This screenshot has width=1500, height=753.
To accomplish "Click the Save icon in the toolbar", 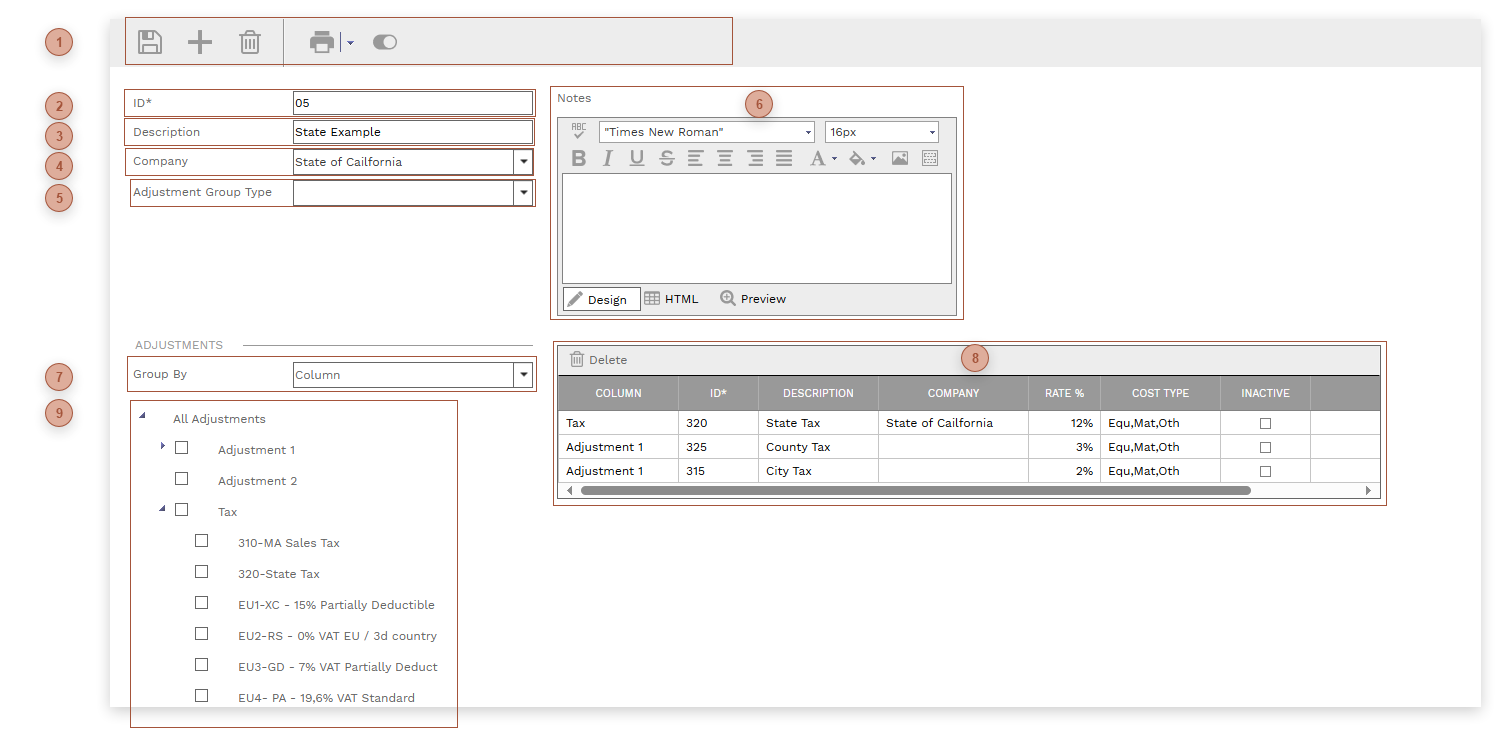I will [149, 41].
